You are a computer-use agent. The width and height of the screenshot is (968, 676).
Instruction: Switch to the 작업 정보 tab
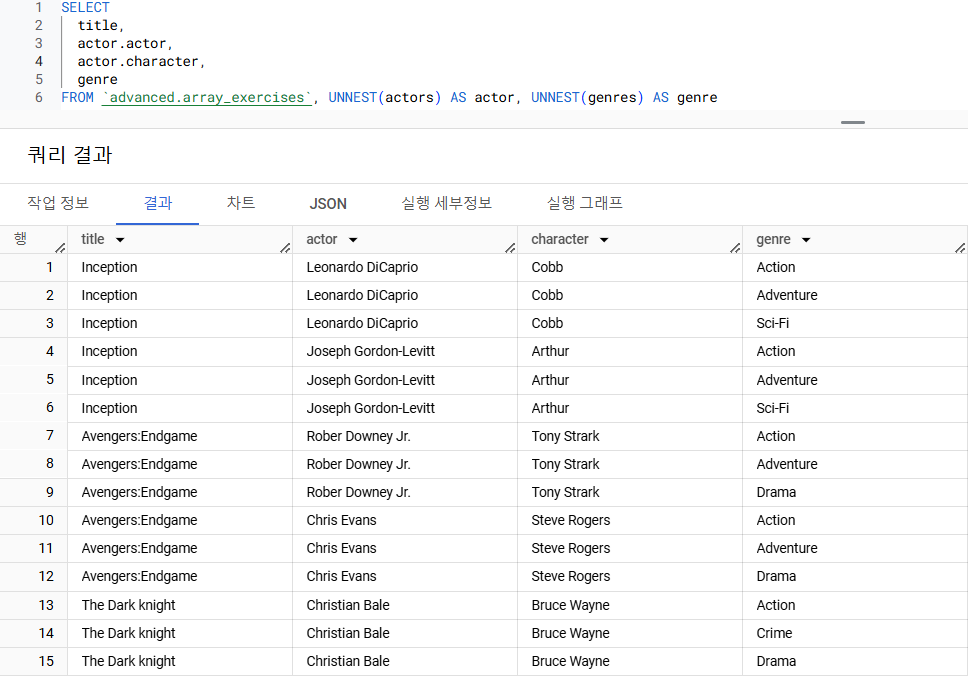tap(58, 203)
